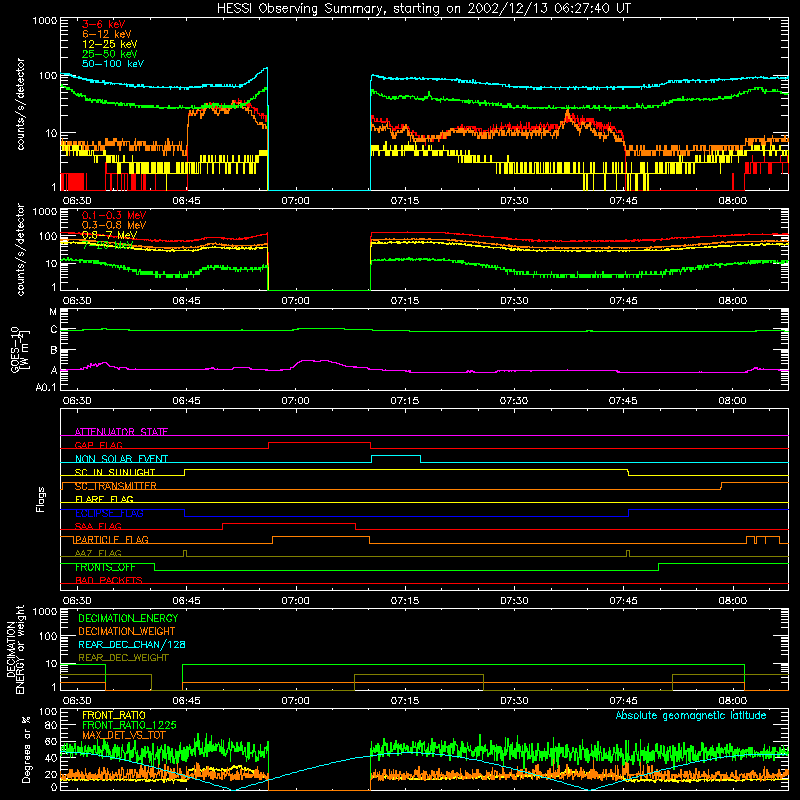Click 07:00 time label under keV panel
Image resolution: width=800 pixels, height=800 pixels.
pyautogui.click(x=295, y=201)
